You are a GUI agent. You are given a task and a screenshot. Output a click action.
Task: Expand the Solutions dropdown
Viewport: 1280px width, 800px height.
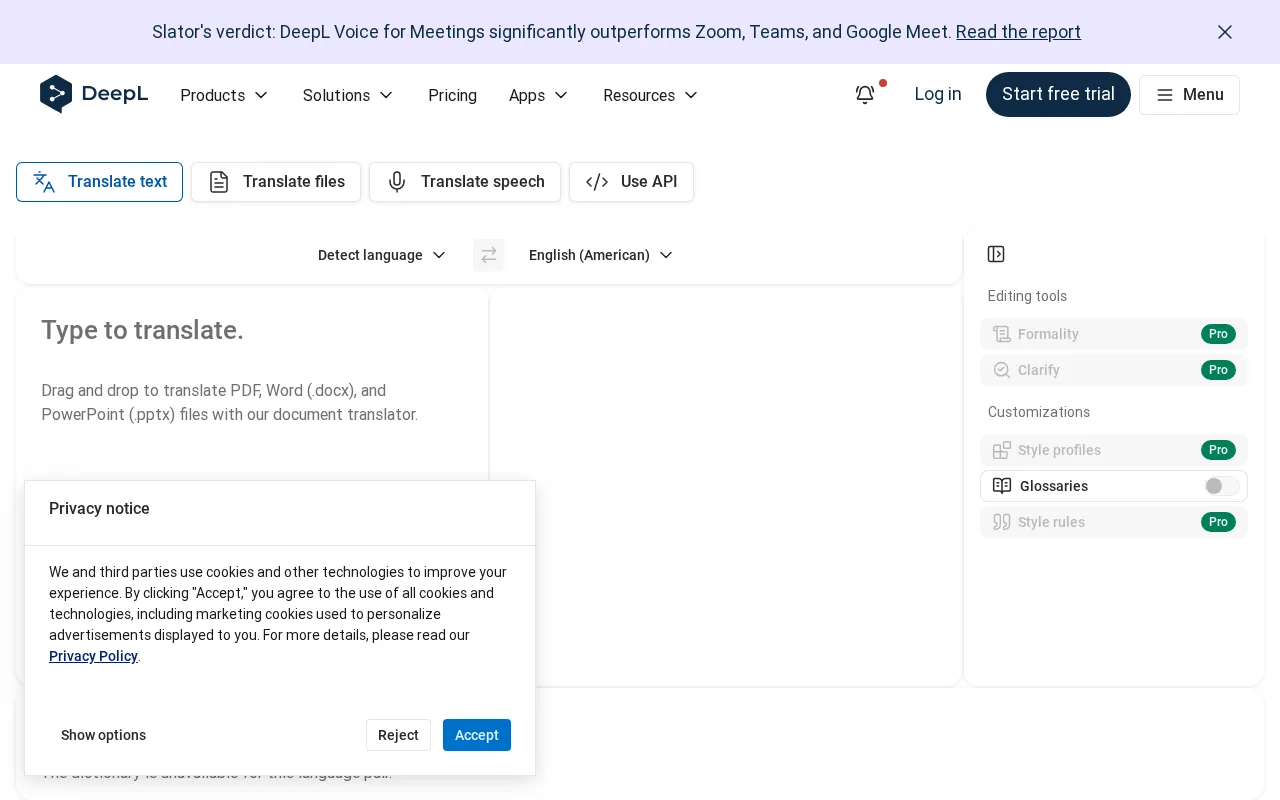pos(348,95)
